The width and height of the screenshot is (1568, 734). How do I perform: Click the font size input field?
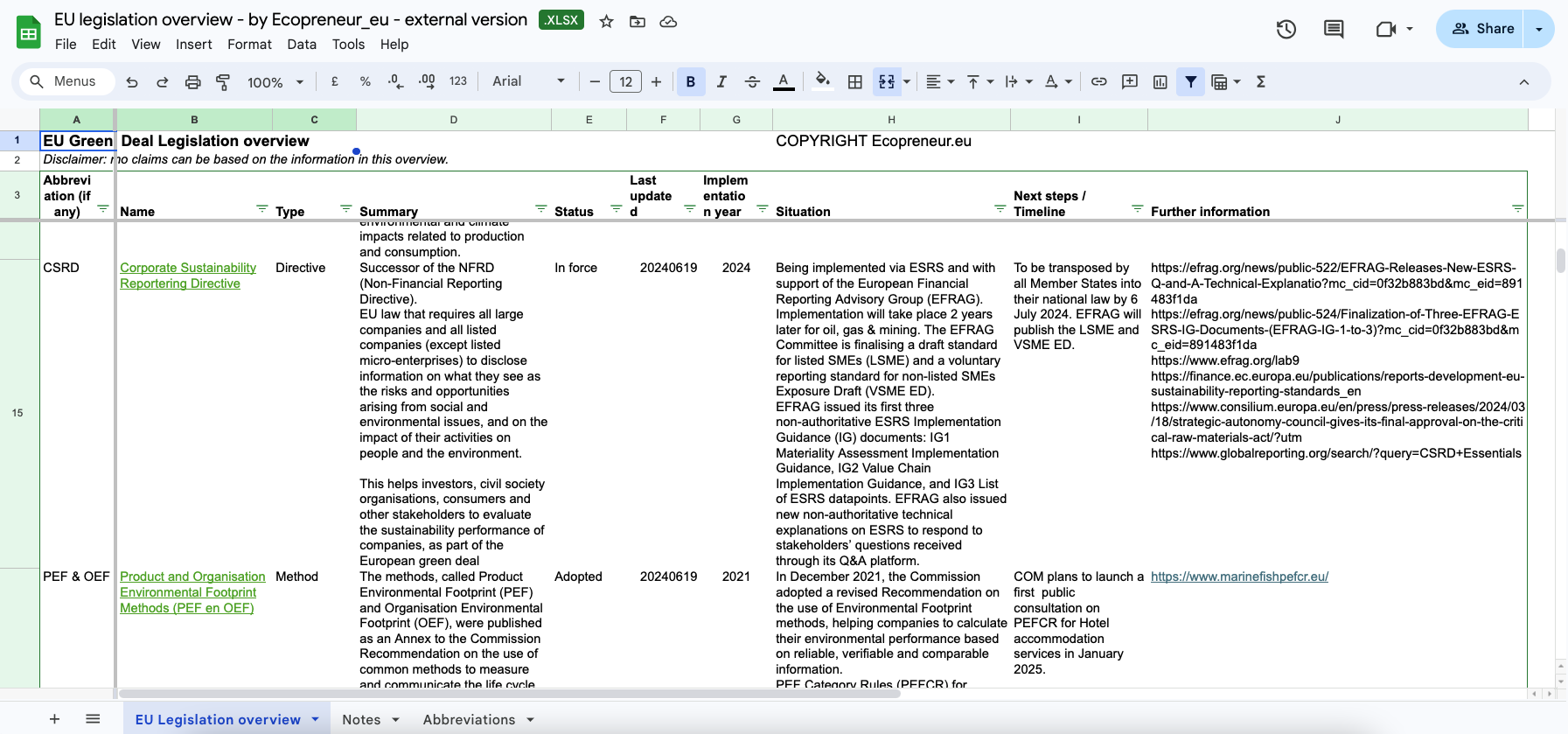pos(625,82)
